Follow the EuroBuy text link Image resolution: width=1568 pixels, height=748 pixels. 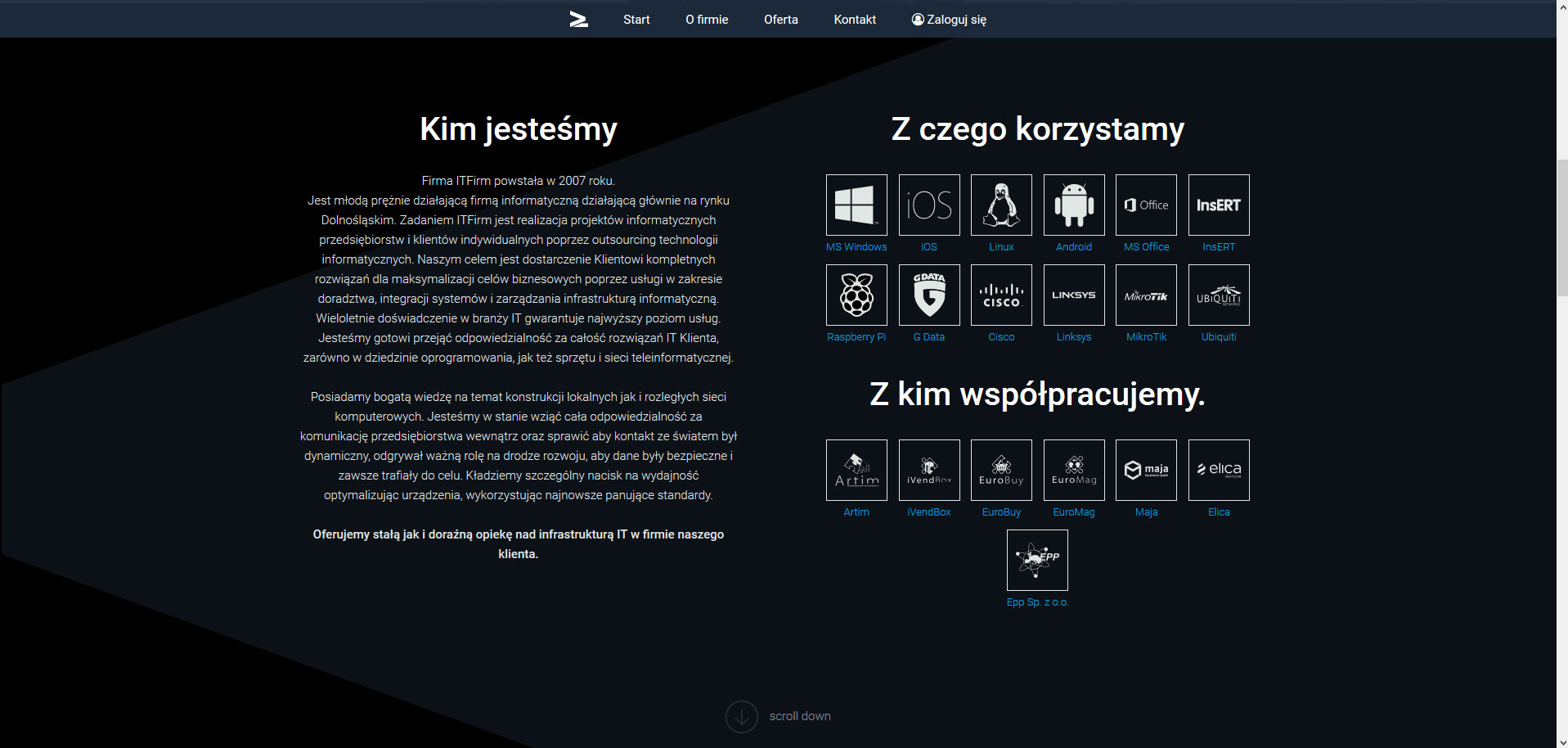pyautogui.click(x=1001, y=511)
